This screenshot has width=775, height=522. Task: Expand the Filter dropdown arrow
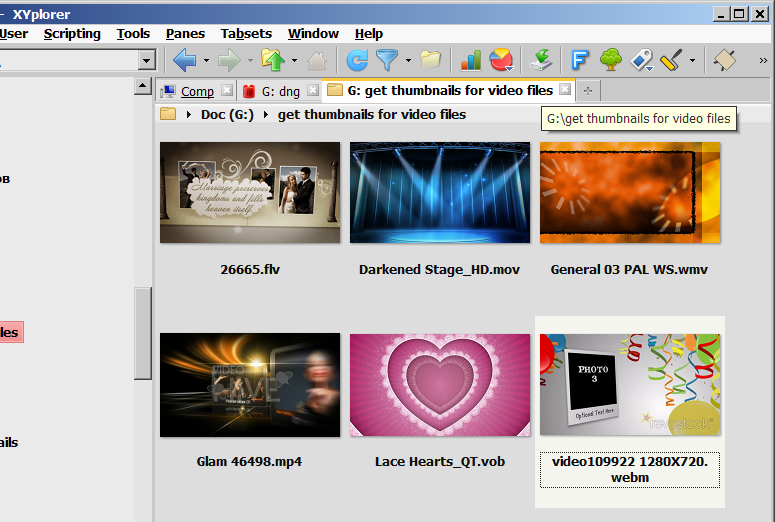[x=408, y=61]
